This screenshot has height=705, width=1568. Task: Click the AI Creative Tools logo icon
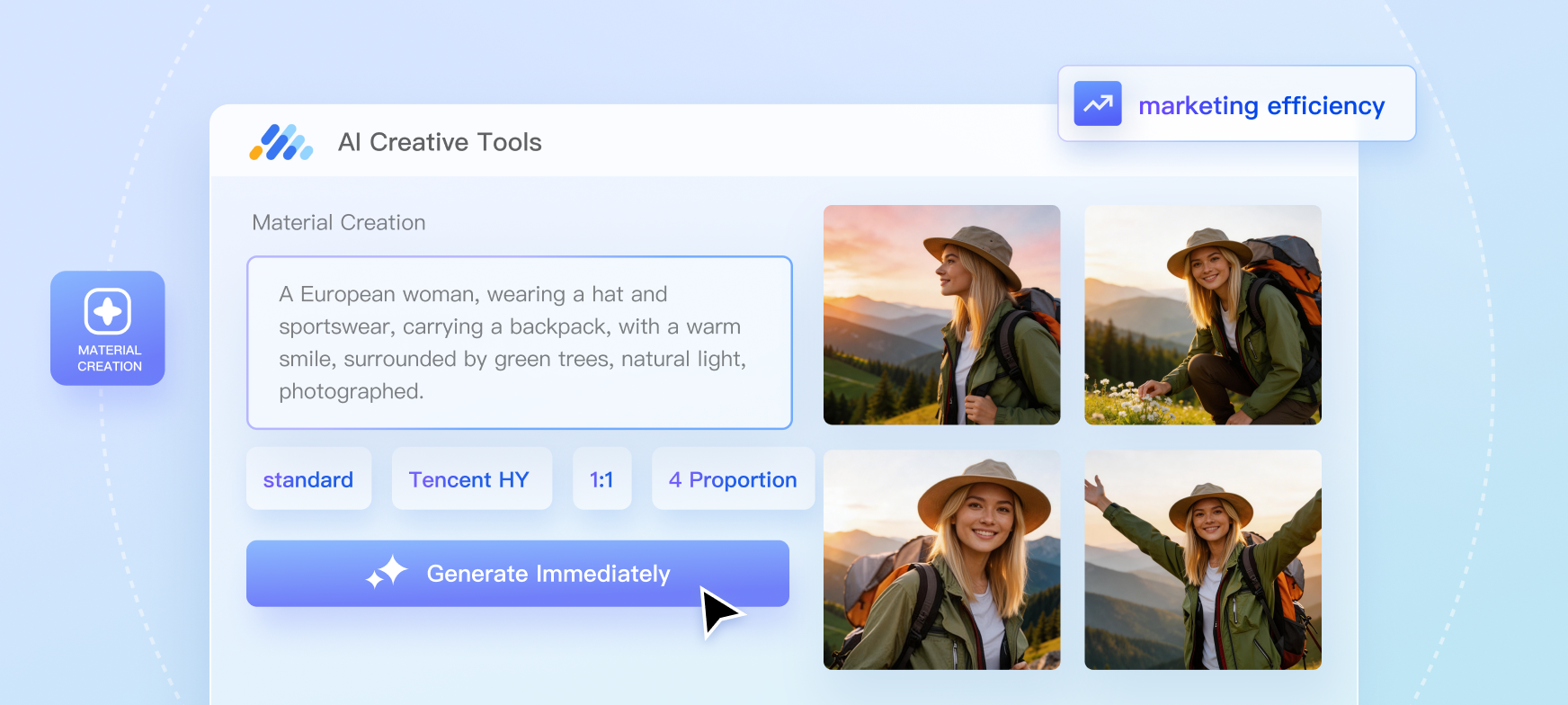pos(281,142)
